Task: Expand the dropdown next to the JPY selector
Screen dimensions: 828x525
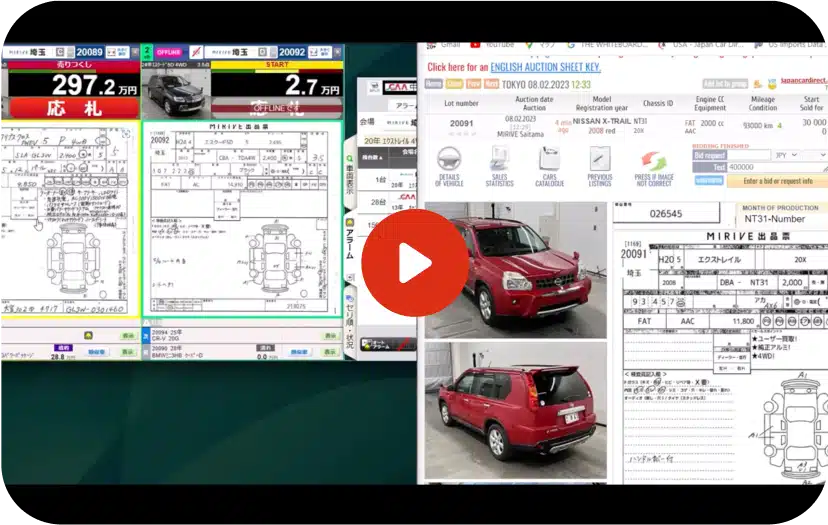Action: [x=815, y=156]
